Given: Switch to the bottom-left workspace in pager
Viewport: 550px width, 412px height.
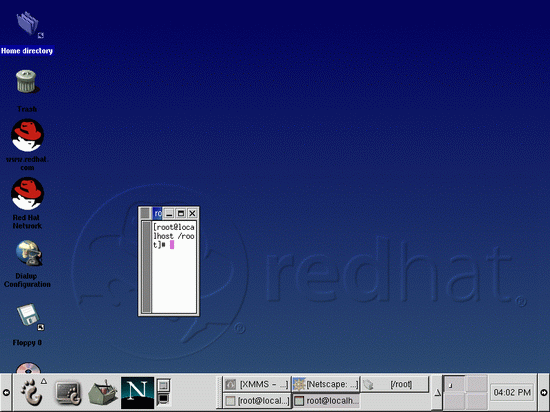Looking at the screenshot, I should 455,400.
